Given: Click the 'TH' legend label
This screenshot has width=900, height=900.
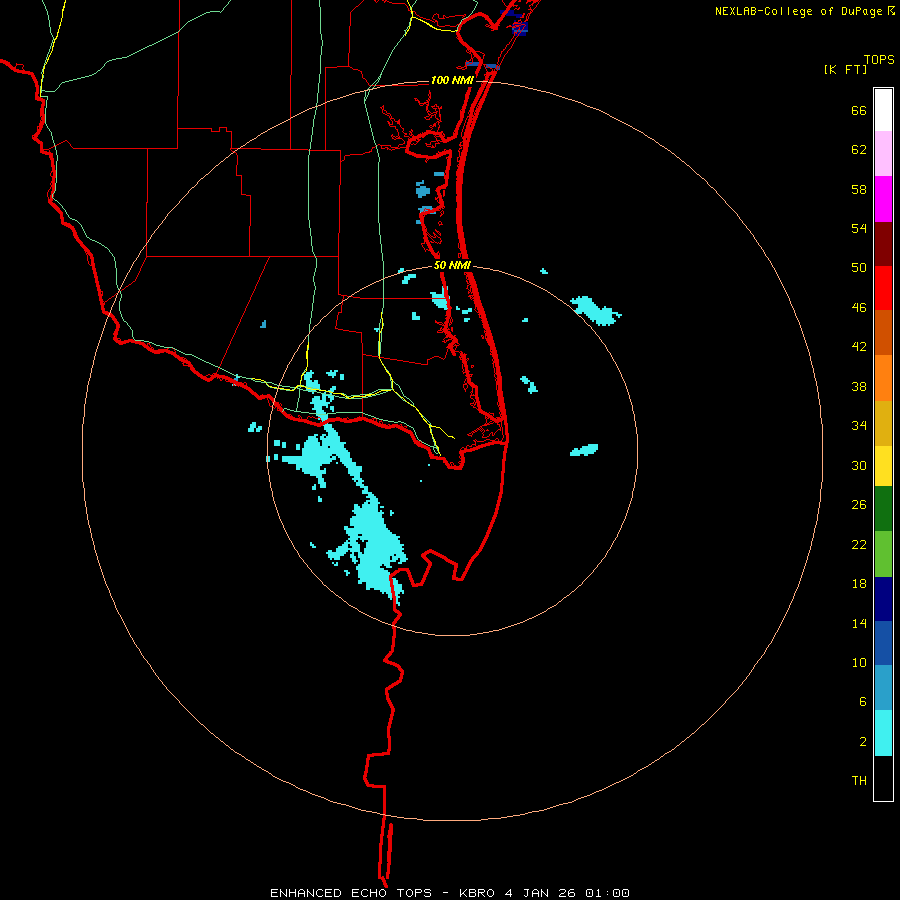Looking at the screenshot, I should point(859,780).
